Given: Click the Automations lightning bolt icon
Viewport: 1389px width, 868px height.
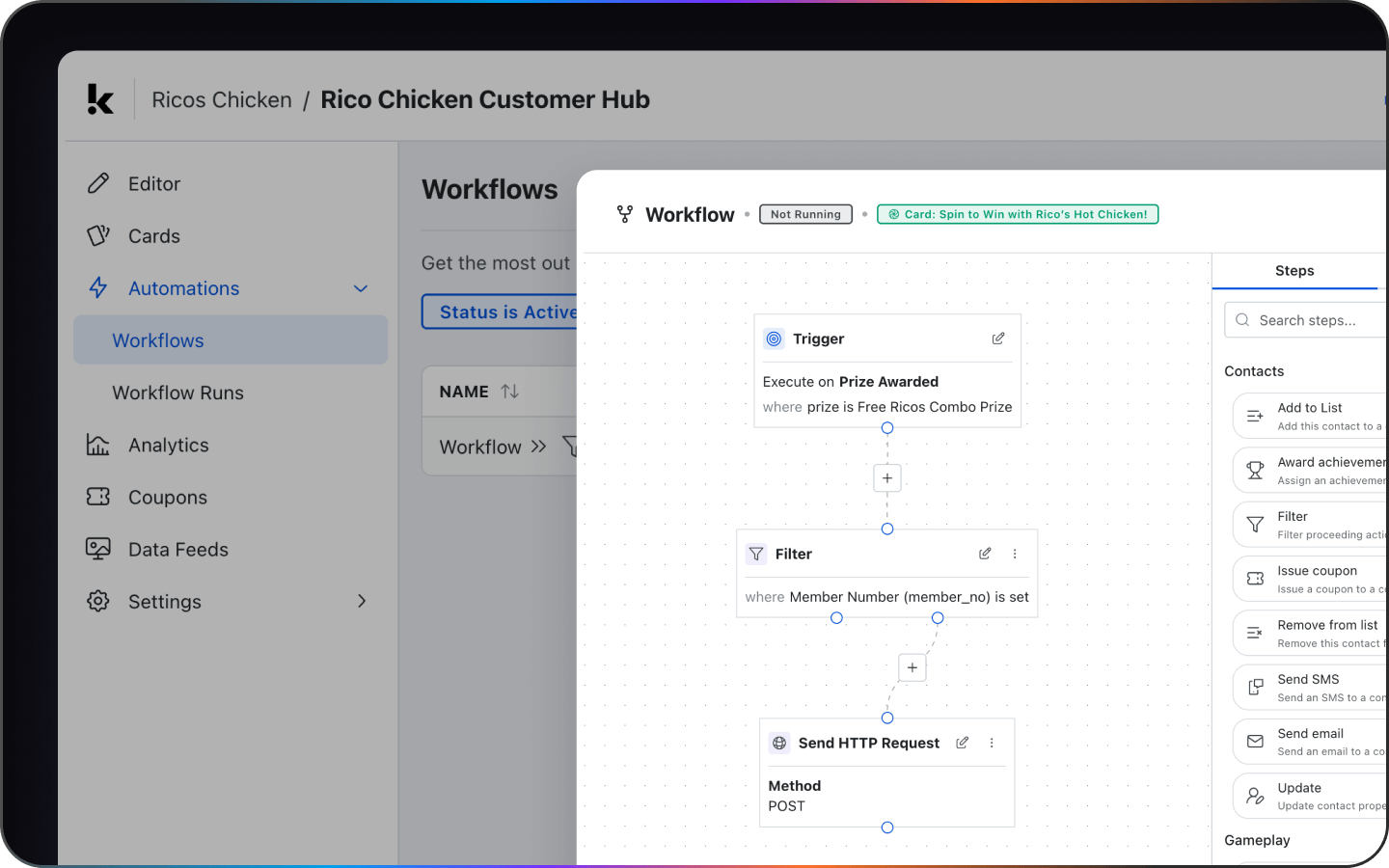Looking at the screenshot, I should tap(98, 287).
